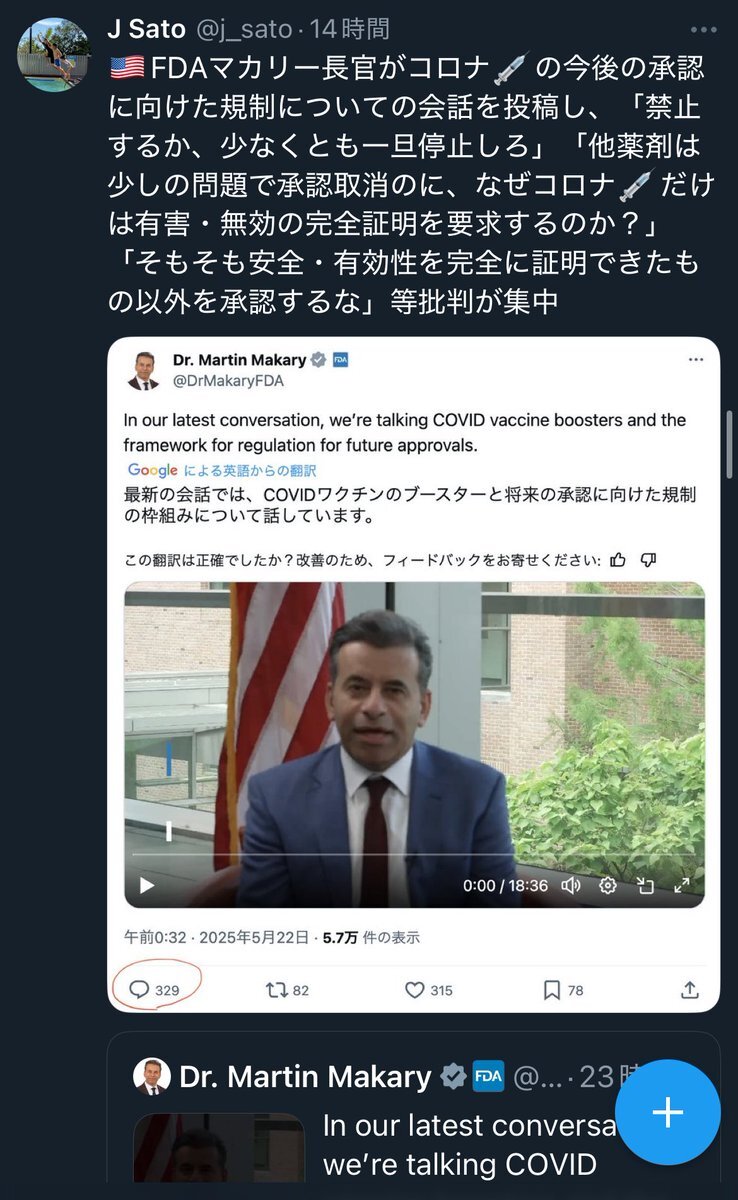Like the embedded post via heart icon

coord(414,990)
